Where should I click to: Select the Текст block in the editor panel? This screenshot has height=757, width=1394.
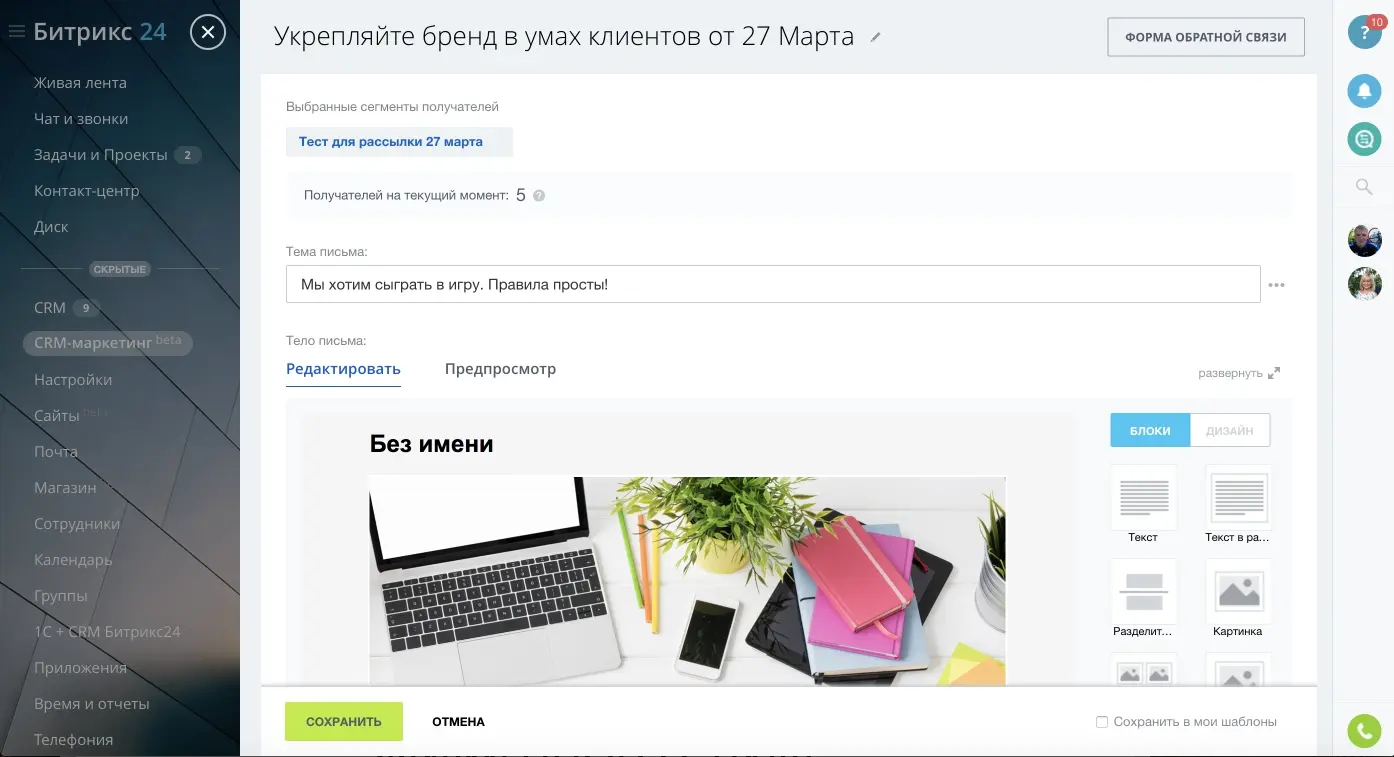1143,496
